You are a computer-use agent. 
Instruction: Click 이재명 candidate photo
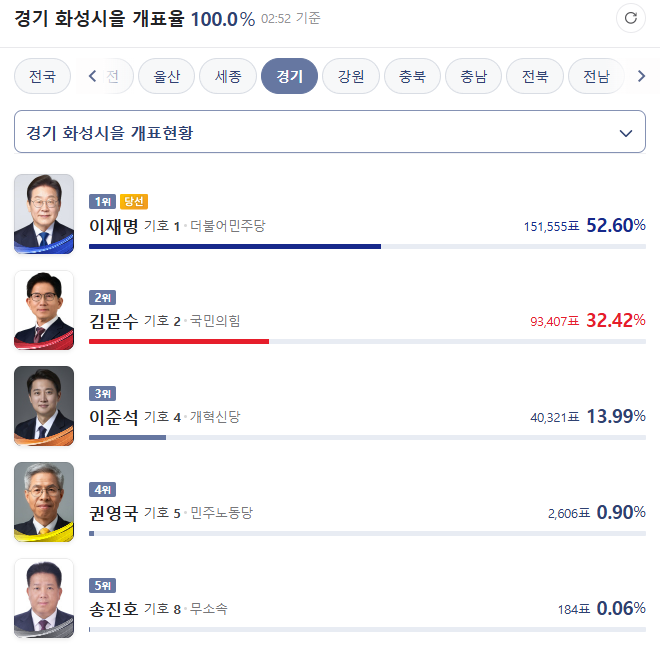(x=44, y=214)
